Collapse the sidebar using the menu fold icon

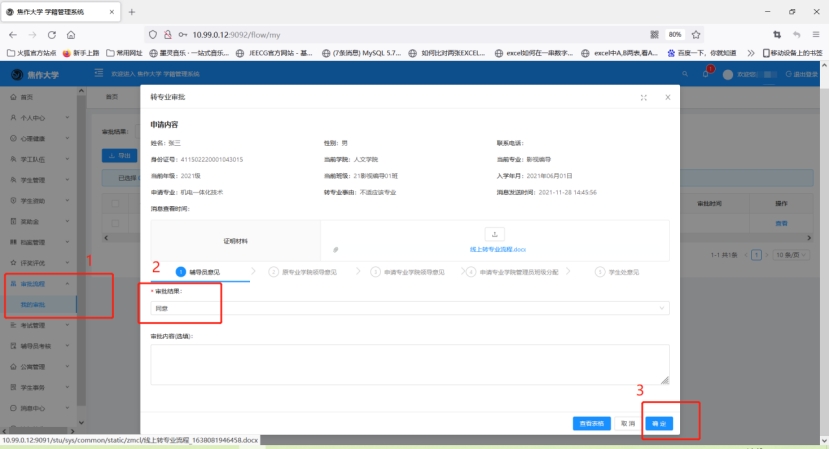pyautogui.click(x=98, y=74)
